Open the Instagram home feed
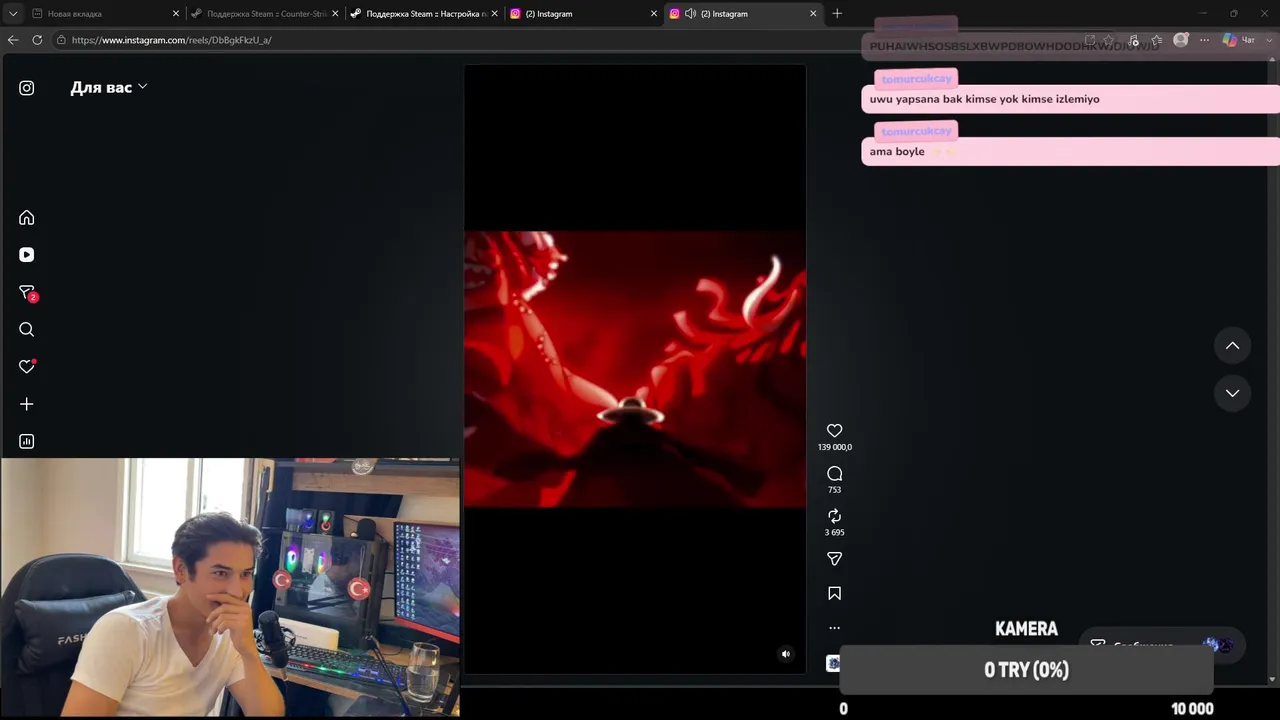This screenshot has width=1280, height=720. coord(27,218)
